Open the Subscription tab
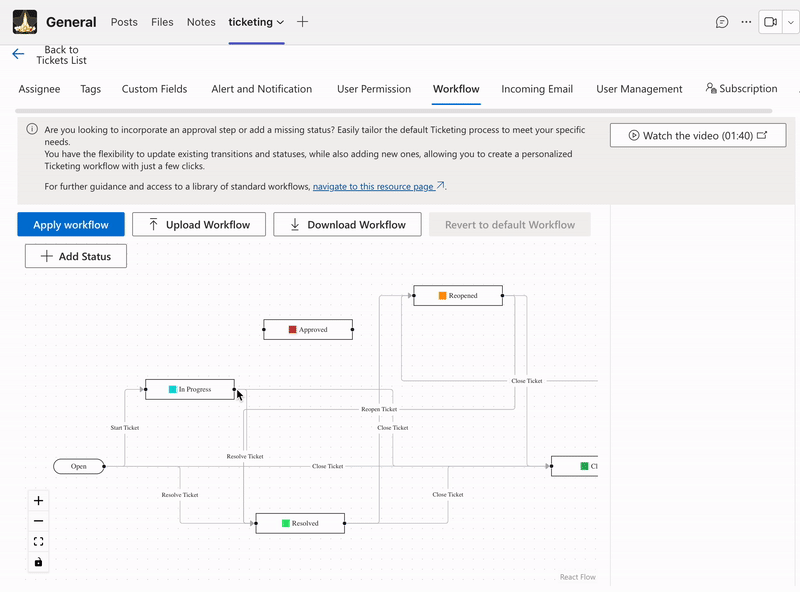800x592 pixels. pos(741,88)
